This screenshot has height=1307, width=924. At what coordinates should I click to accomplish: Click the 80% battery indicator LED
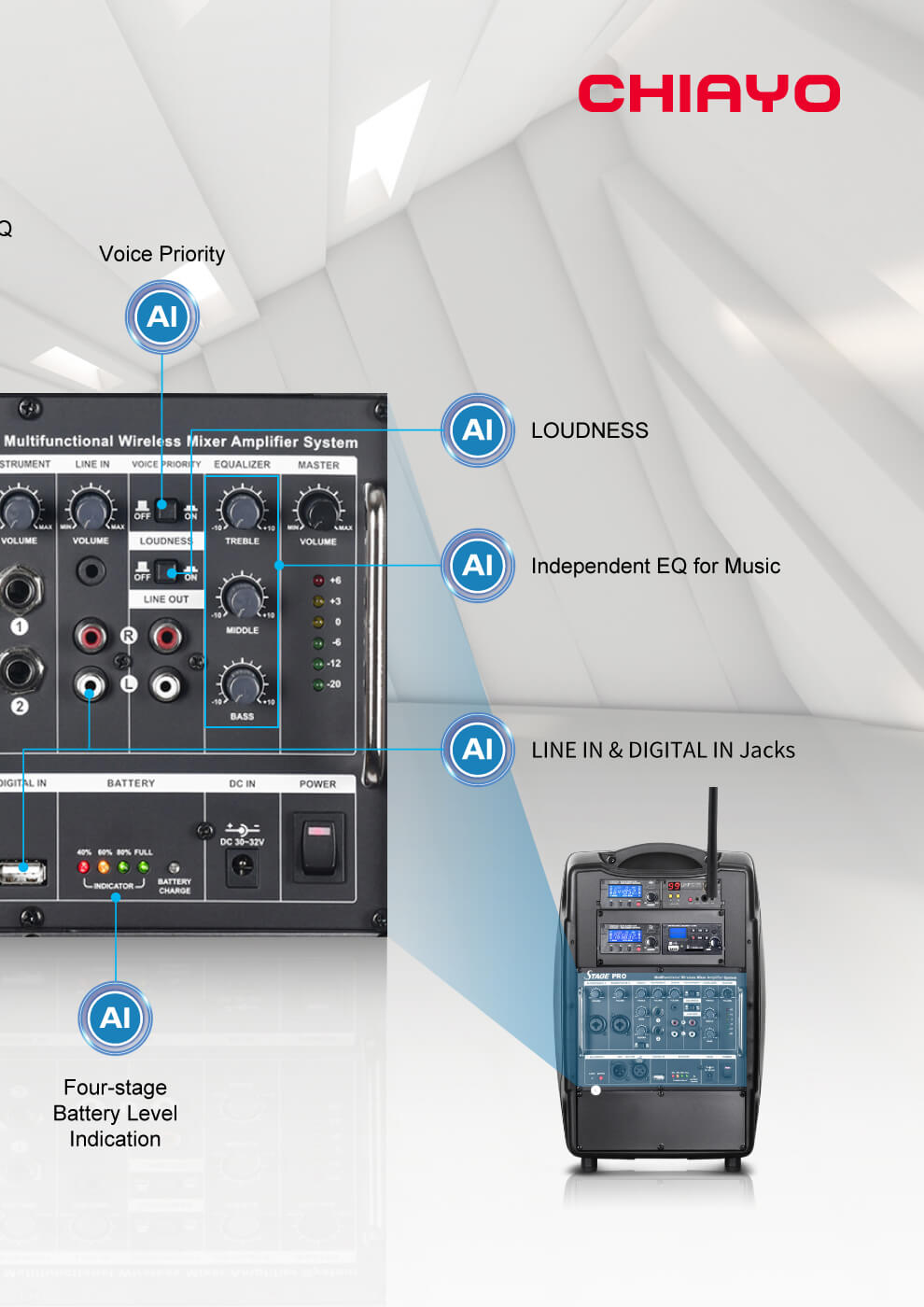(123, 867)
